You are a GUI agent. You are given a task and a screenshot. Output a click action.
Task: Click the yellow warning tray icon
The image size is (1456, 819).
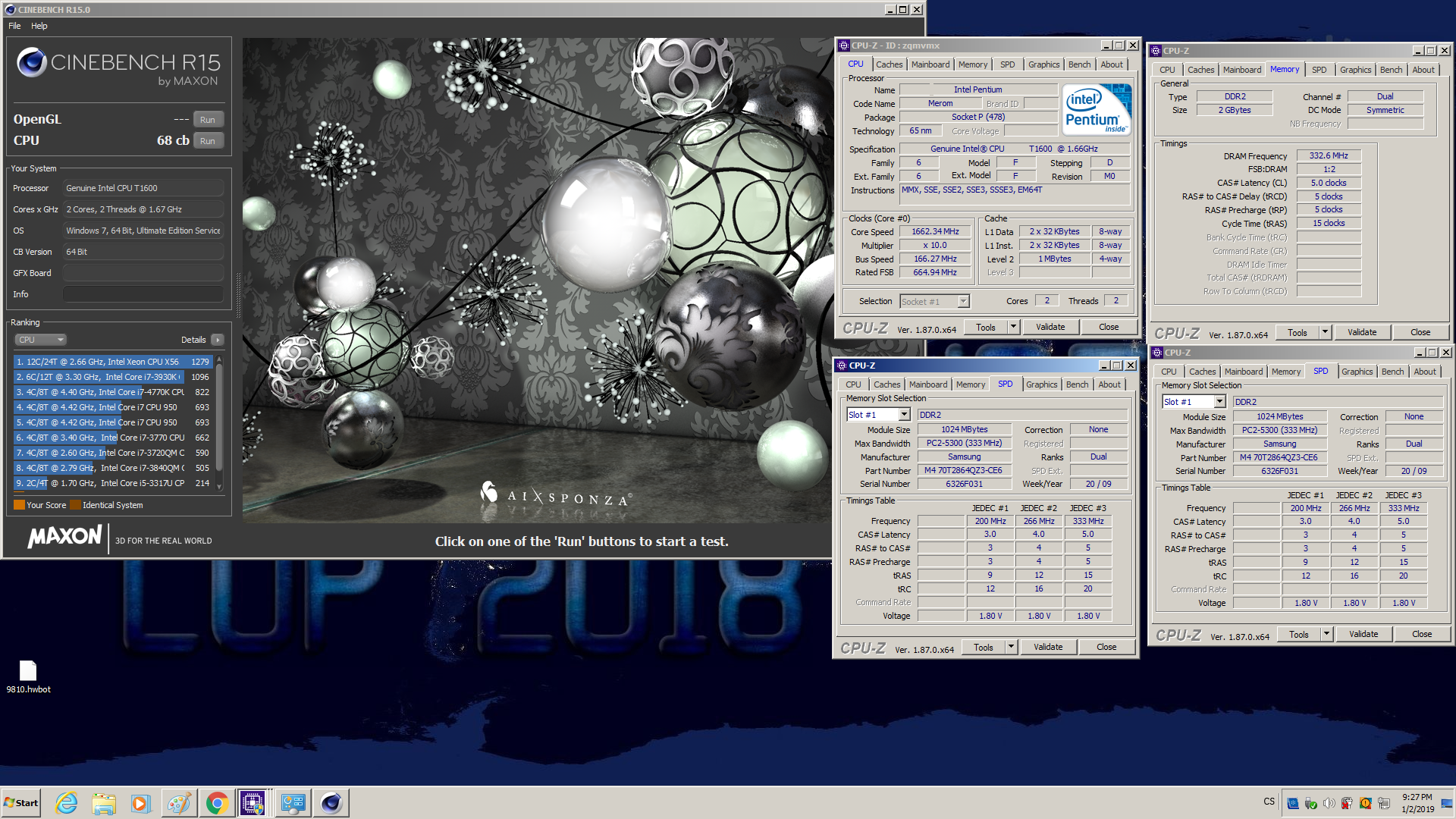(1366, 803)
